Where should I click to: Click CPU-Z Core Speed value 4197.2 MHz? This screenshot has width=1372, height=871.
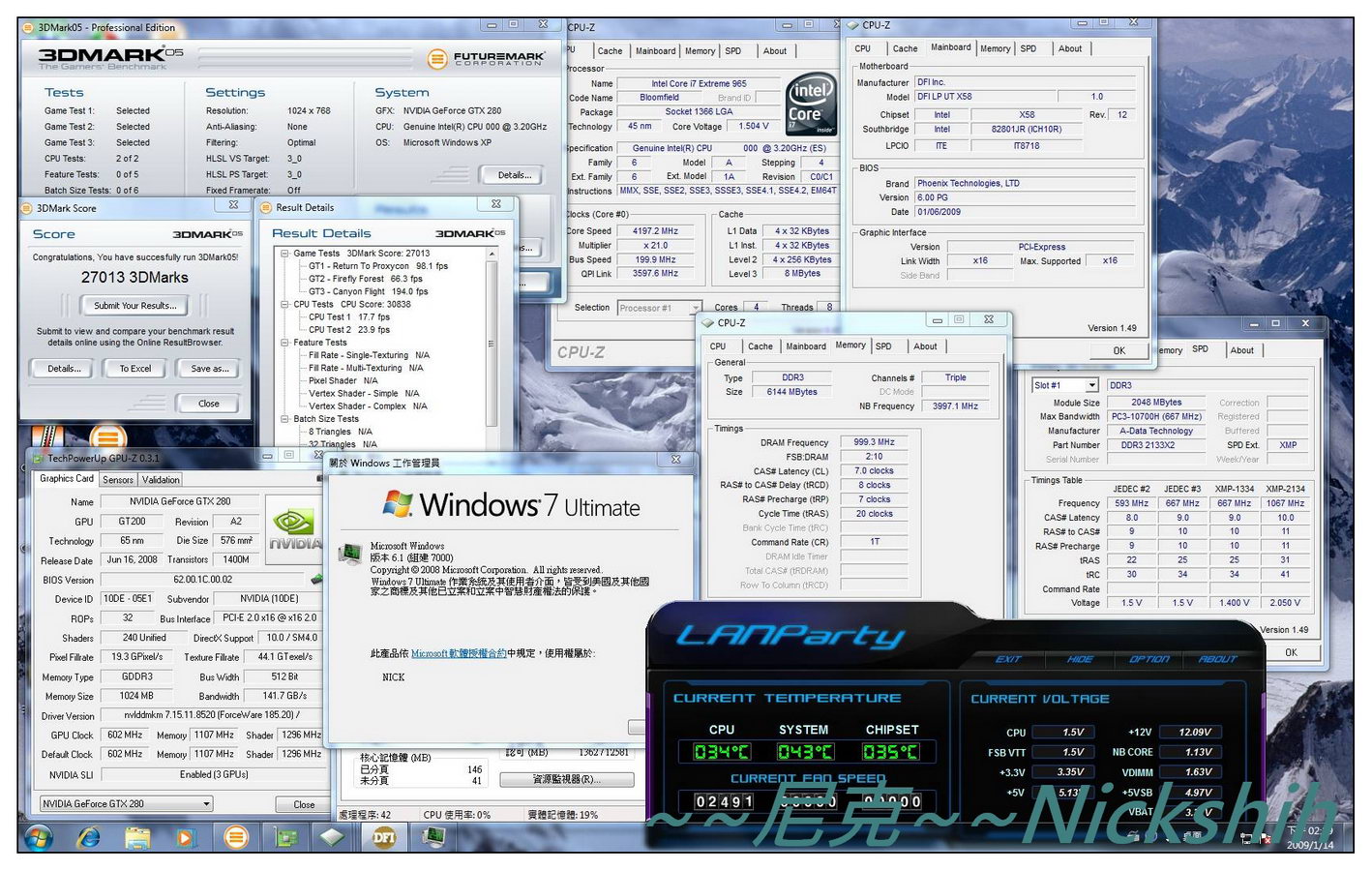pos(655,231)
